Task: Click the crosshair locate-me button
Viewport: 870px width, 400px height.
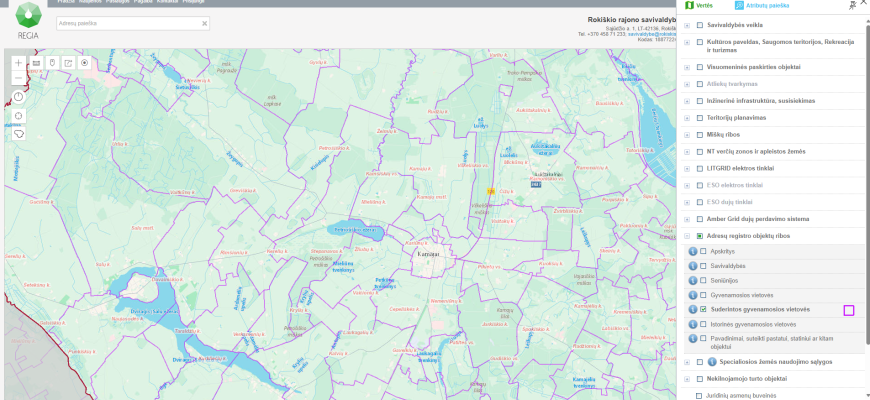Action: [19, 116]
